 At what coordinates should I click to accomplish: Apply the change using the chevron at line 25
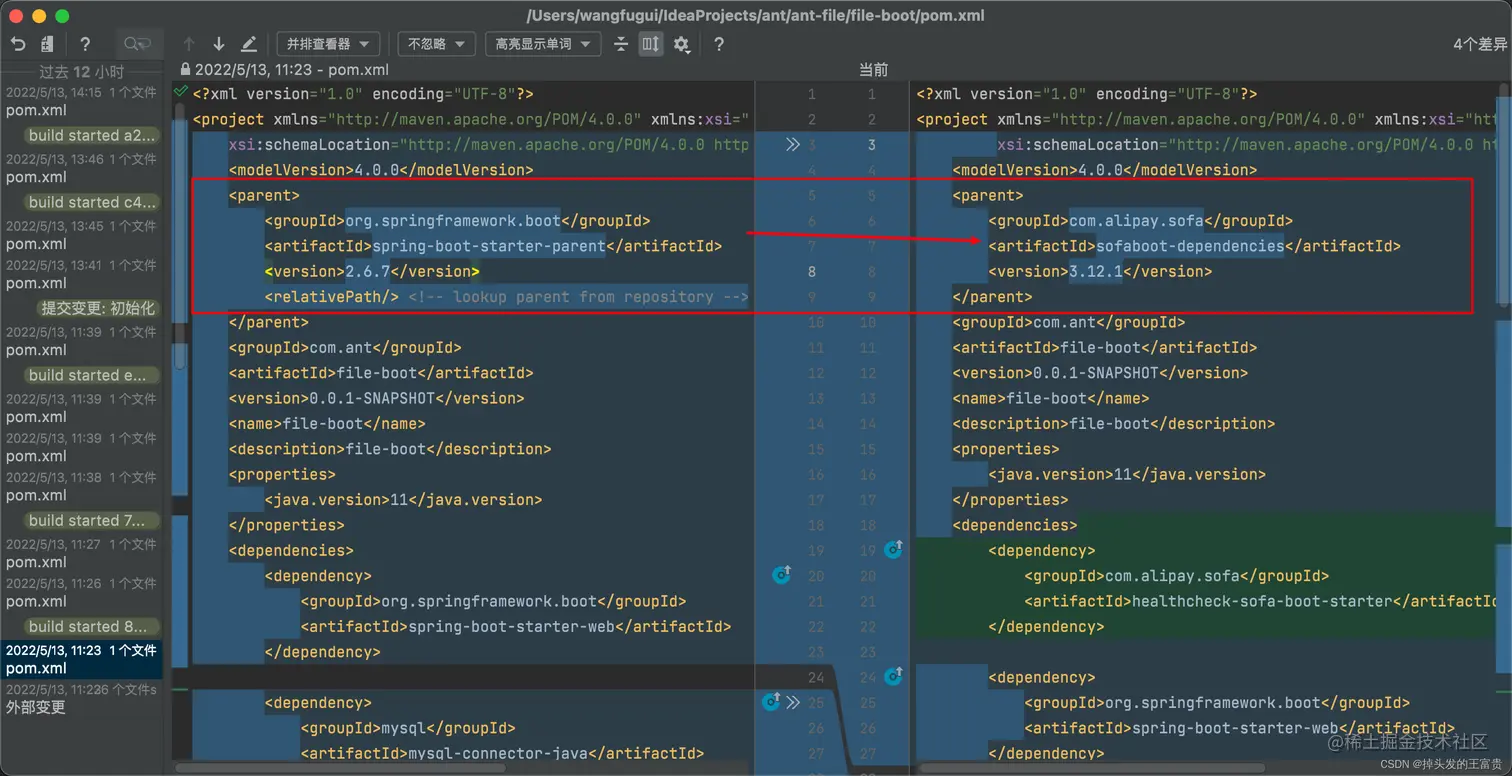(793, 702)
